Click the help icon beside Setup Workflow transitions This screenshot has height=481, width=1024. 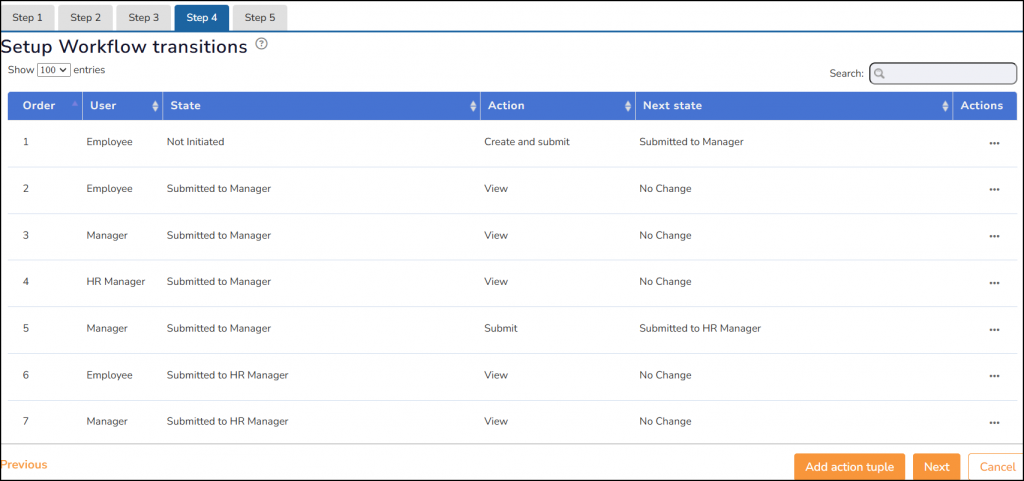(262, 44)
